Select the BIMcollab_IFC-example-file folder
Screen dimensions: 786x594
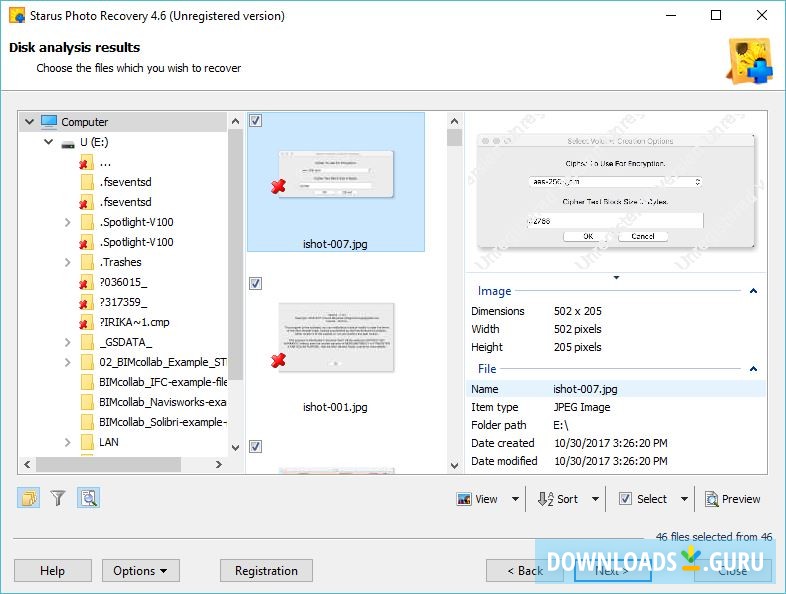click(x=163, y=382)
